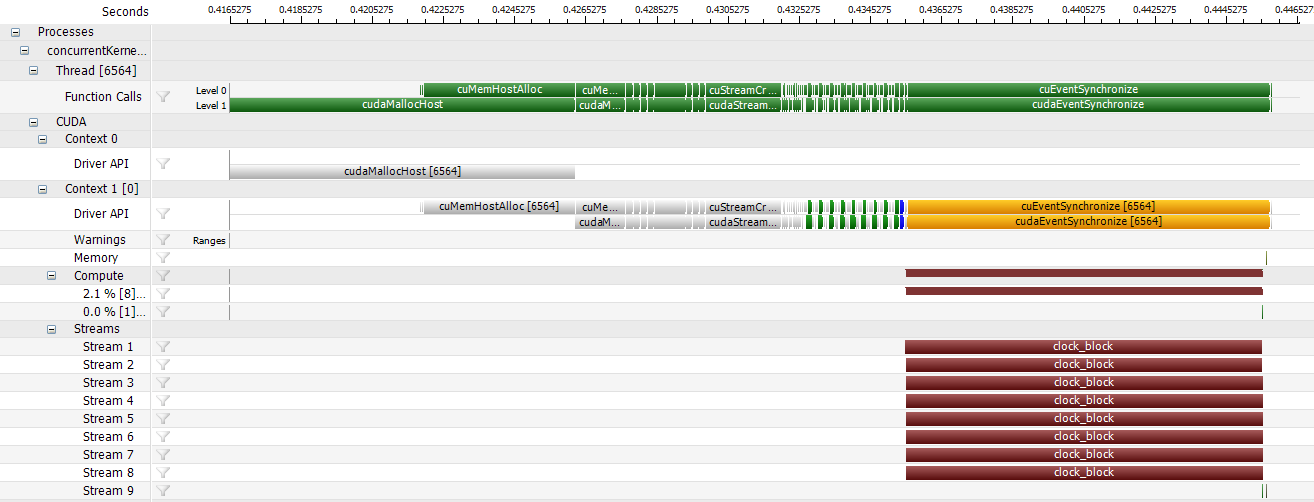Collapse the Streams section
The image size is (1314, 502).
coord(51,329)
